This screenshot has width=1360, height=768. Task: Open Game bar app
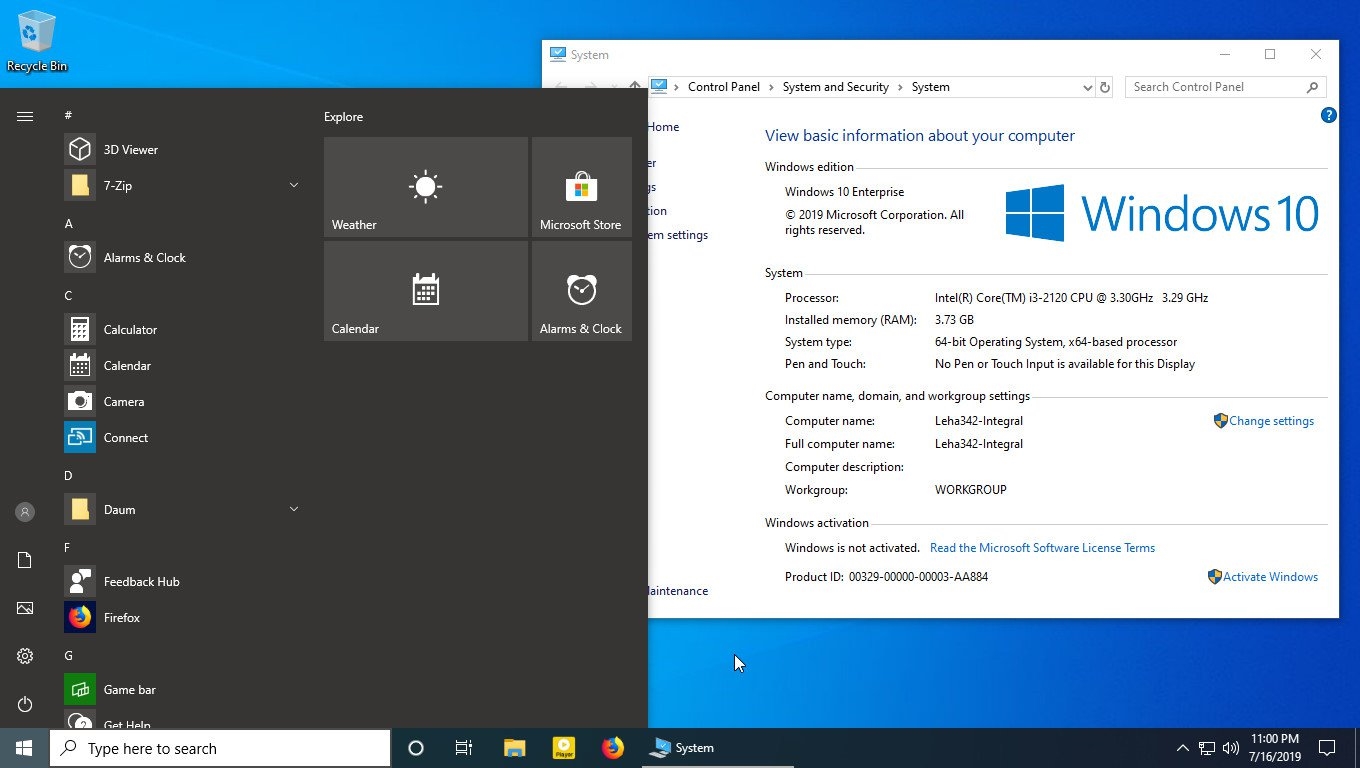(182, 690)
